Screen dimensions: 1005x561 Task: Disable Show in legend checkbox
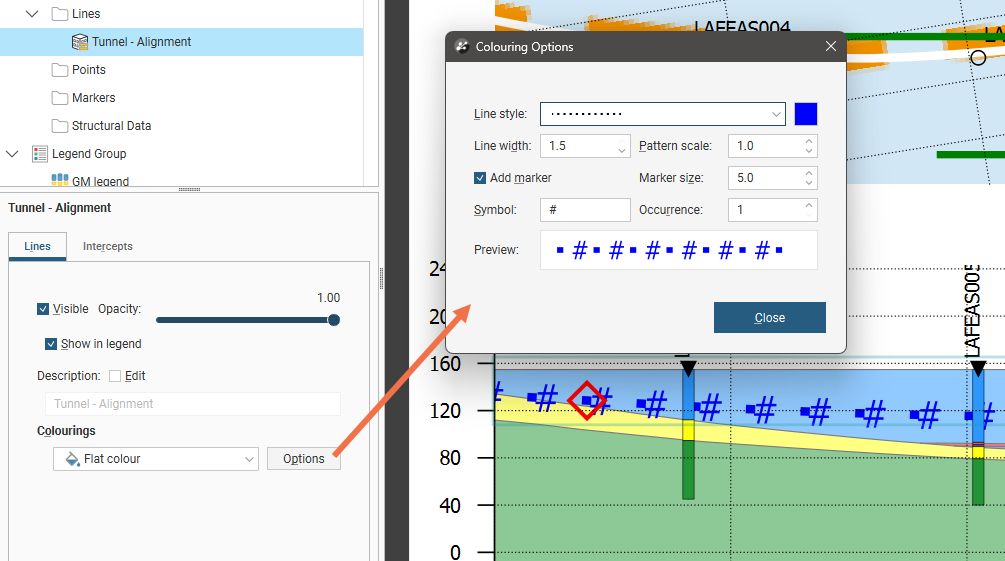tap(51, 344)
